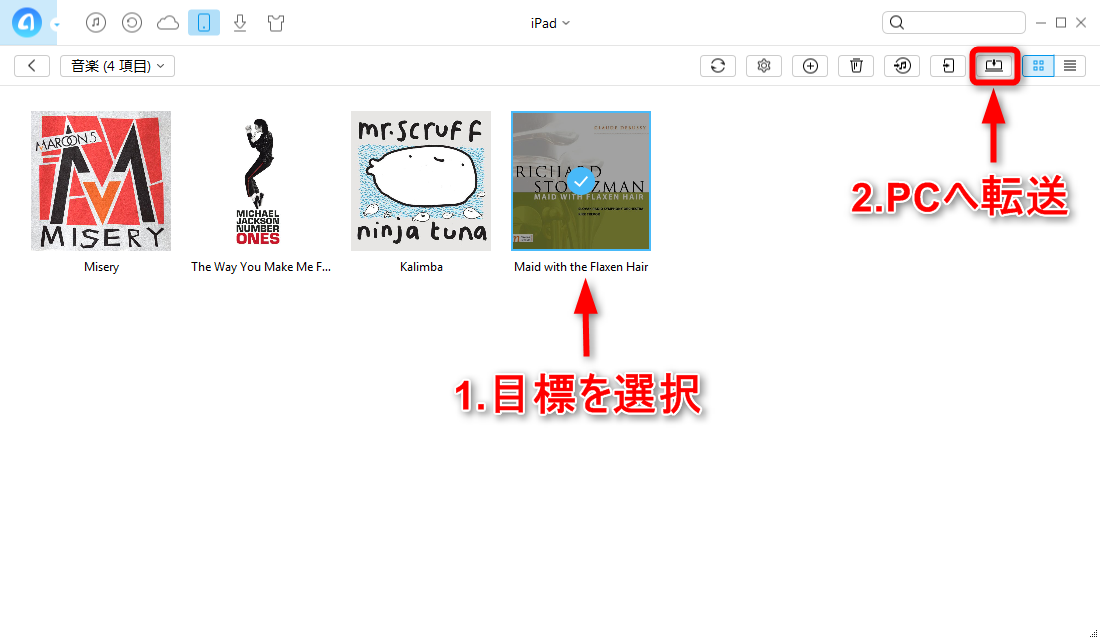Deselect the checked Maid with the Flaxen Hair cover
This screenshot has width=1100, height=640.
pyautogui.click(x=581, y=180)
